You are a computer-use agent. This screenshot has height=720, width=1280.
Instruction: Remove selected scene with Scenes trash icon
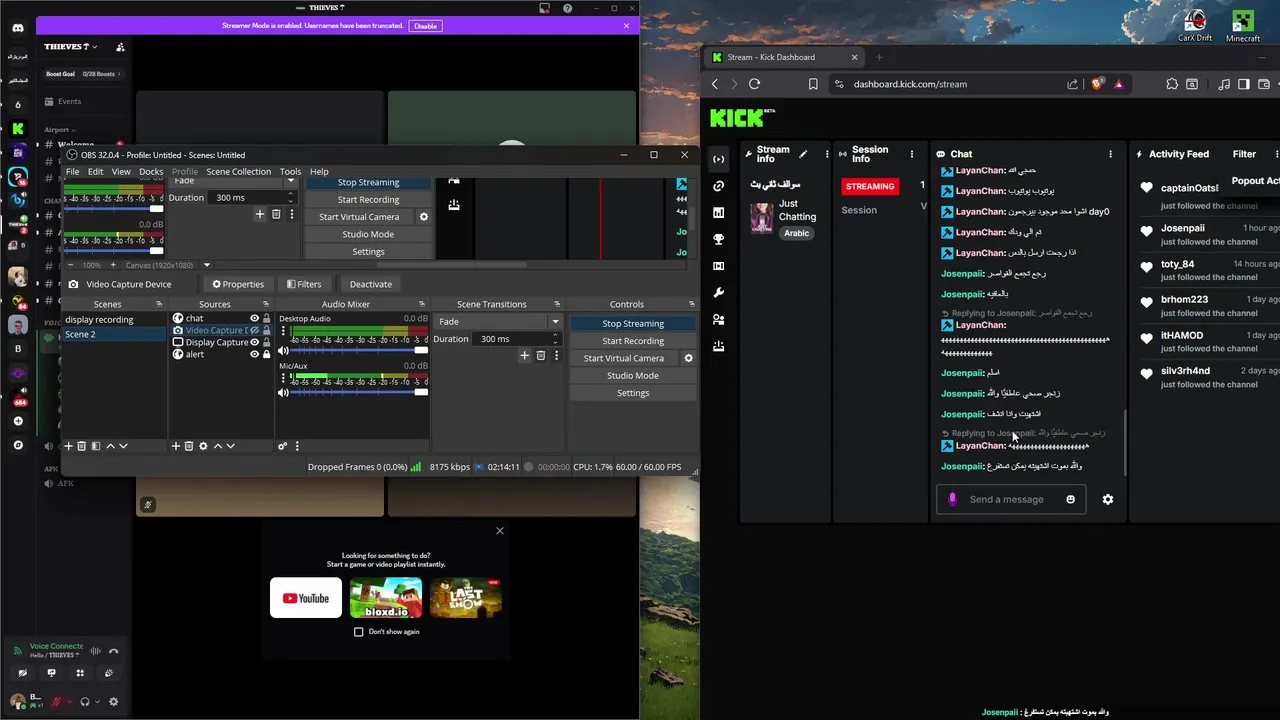(82, 446)
